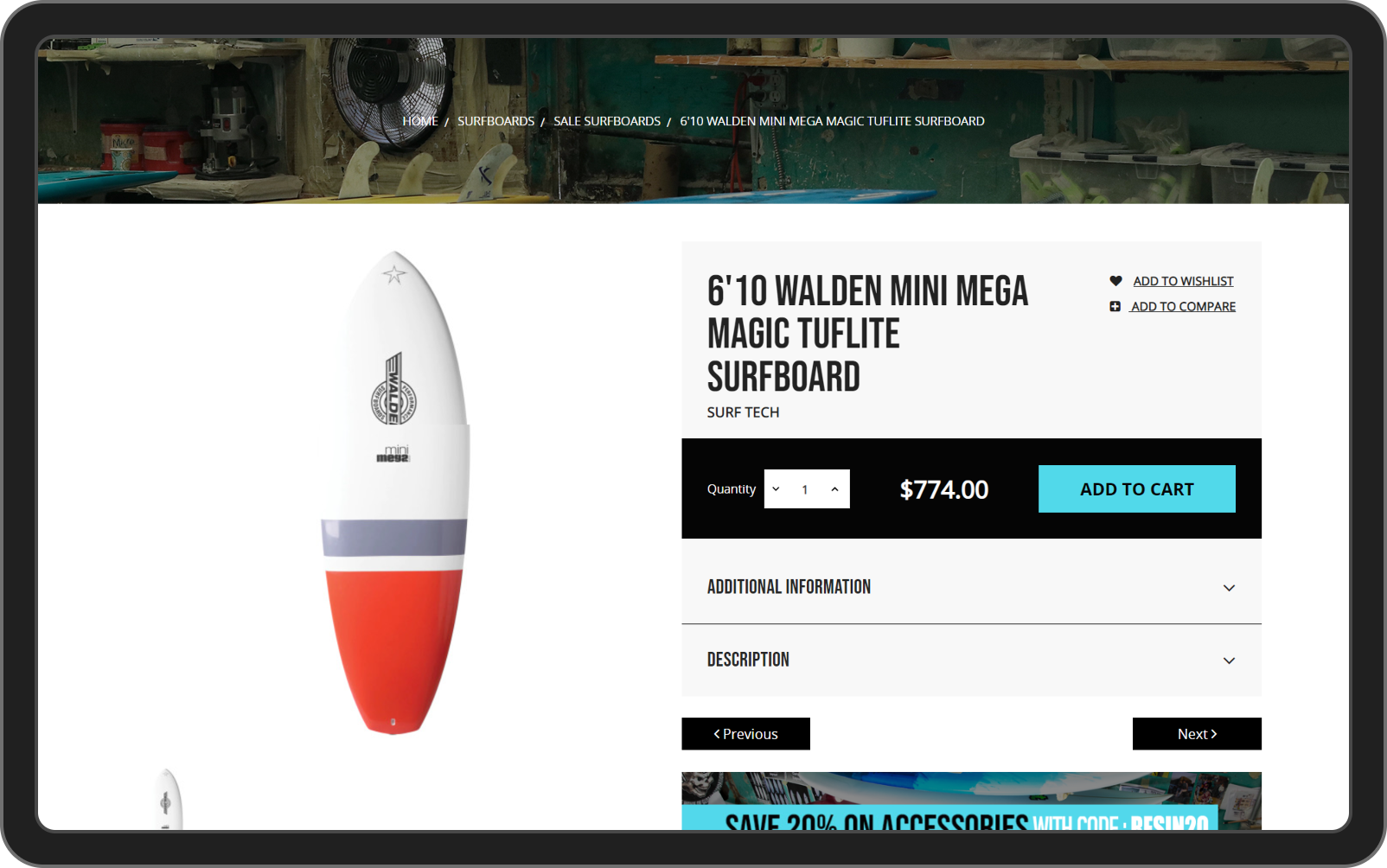Open the Save 20% on accessories banner
The height and width of the screenshot is (868, 1387).
(x=971, y=801)
